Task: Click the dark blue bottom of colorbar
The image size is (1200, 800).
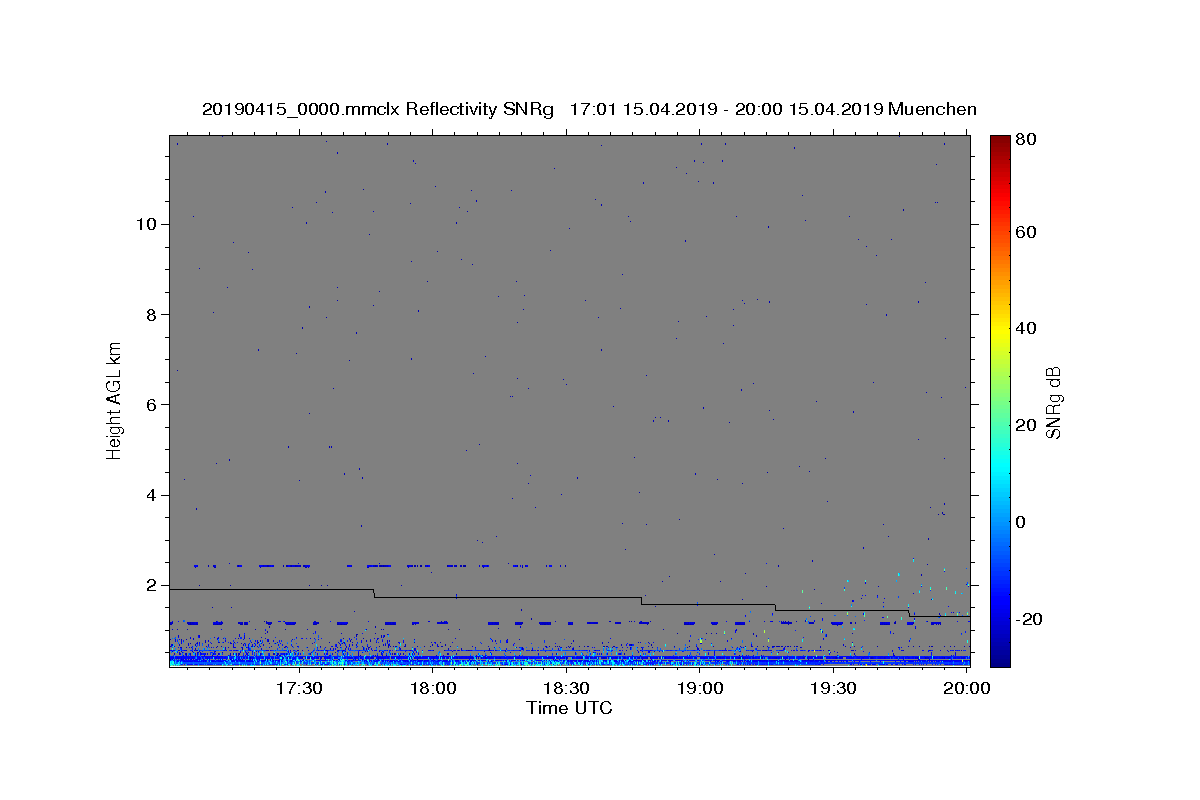Action: tap(1000, 658)
